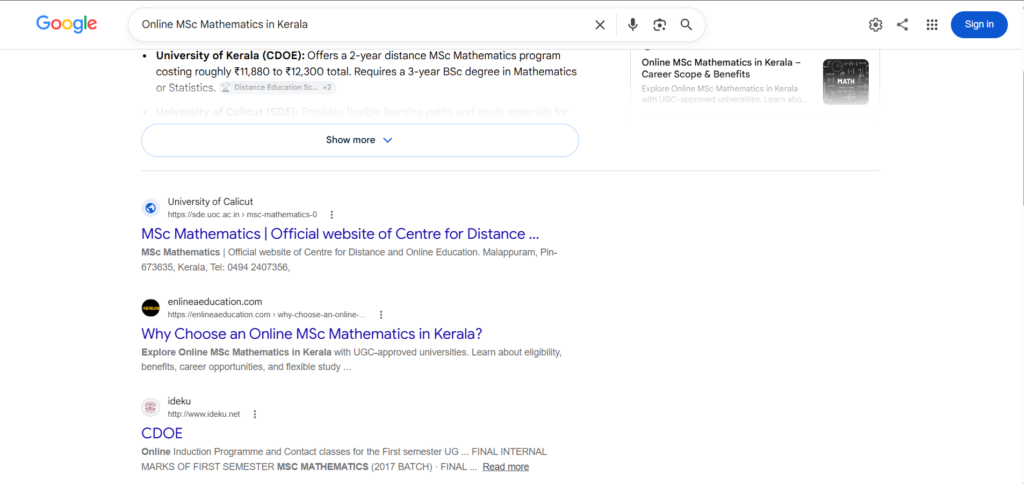
Task: Click the University of Kerala (CDOE) bold text
Action: (x=231, y=56)
